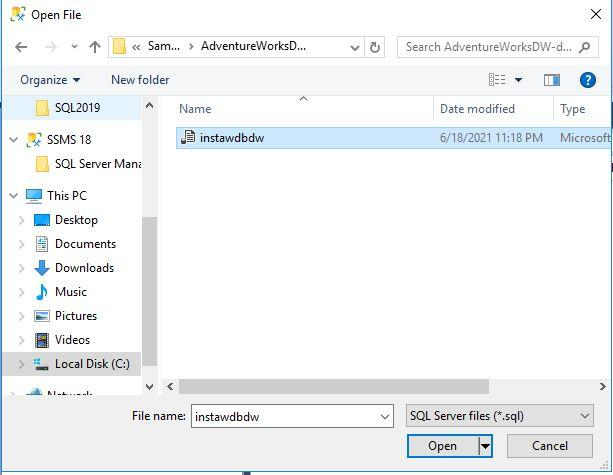Expand the Downloads node
613x475 pixels.
pyautogui.click(x=22, y=268)
